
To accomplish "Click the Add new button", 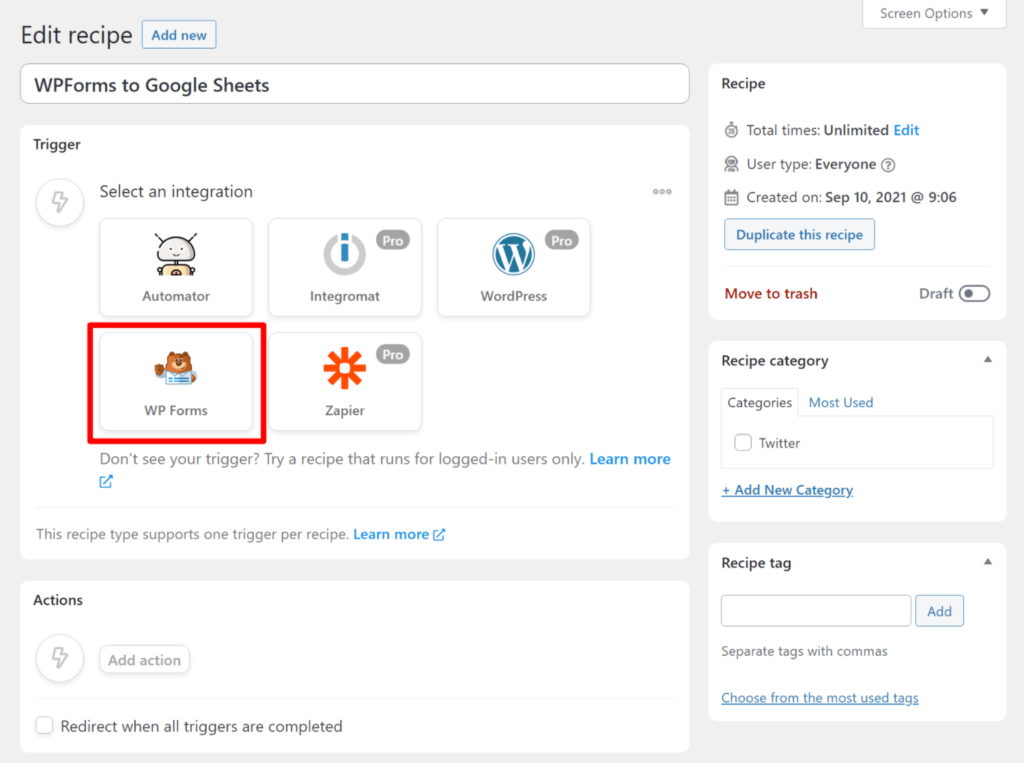I will (179, 35).
